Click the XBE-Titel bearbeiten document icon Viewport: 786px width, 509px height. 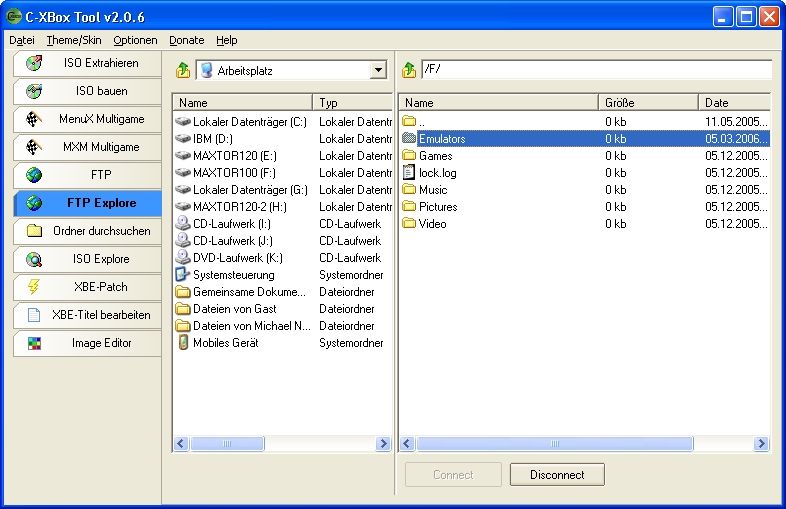point(34,315)
